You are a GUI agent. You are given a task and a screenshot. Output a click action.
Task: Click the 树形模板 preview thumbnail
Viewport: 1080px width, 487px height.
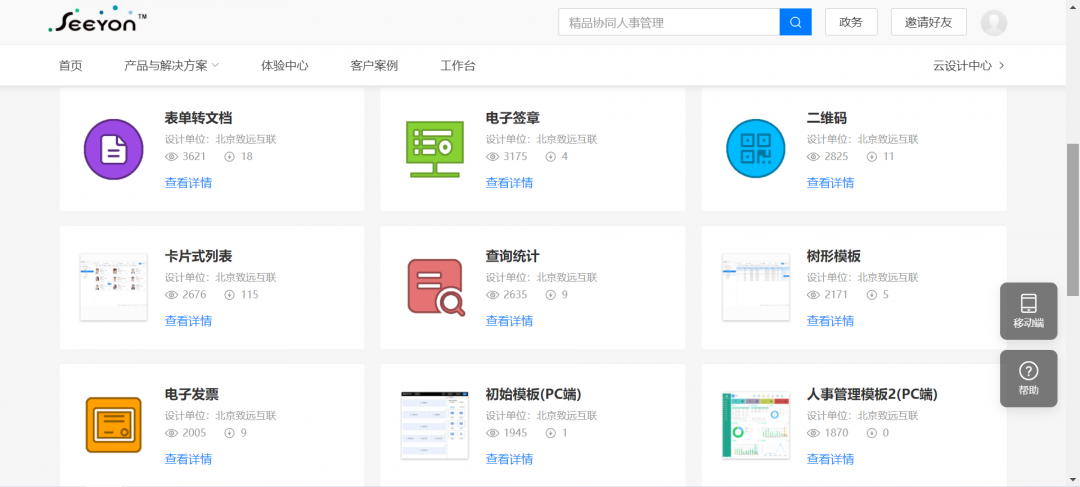tap(755, 287)
